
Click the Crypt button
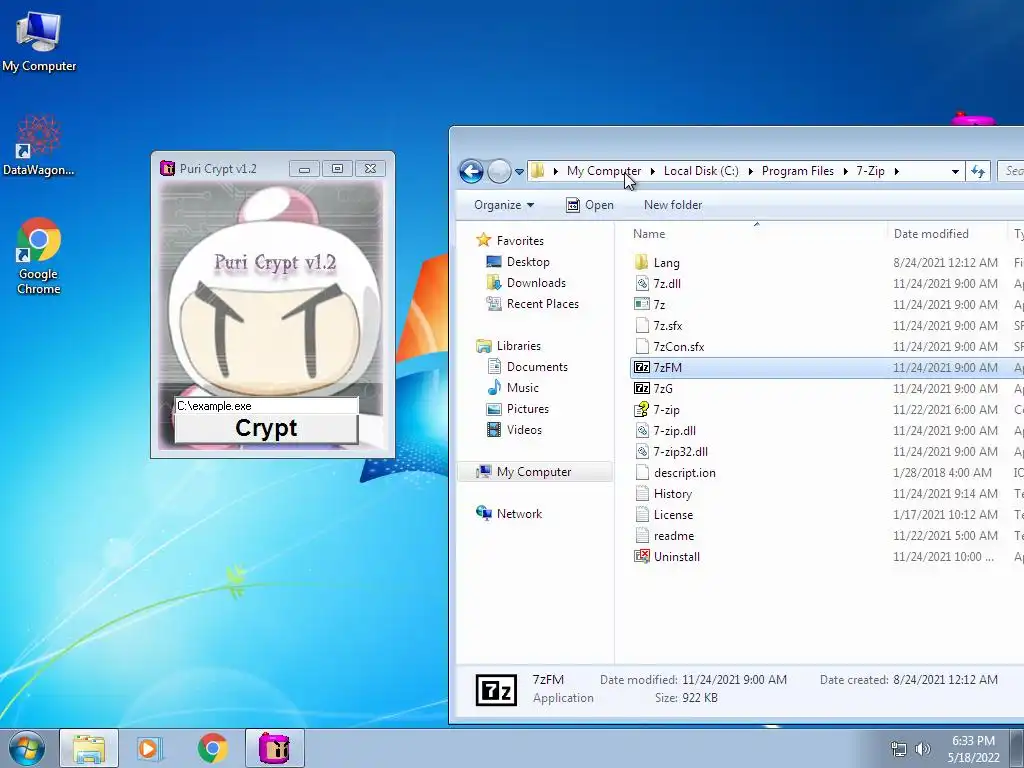point(266,428)
